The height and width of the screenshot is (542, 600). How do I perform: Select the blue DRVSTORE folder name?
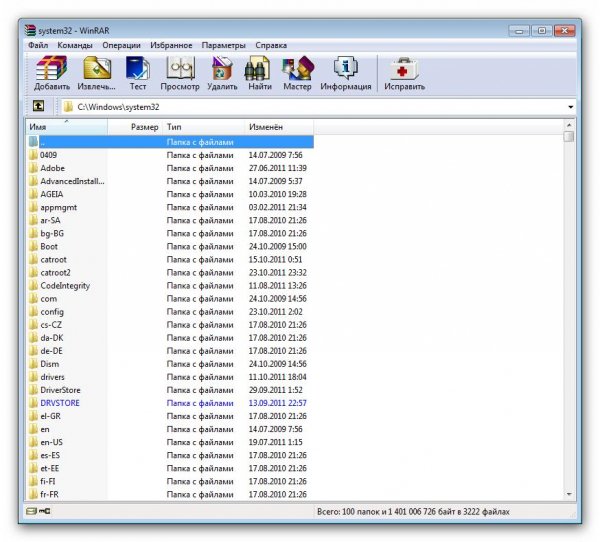pyautogui.click(x=60, y=403)
